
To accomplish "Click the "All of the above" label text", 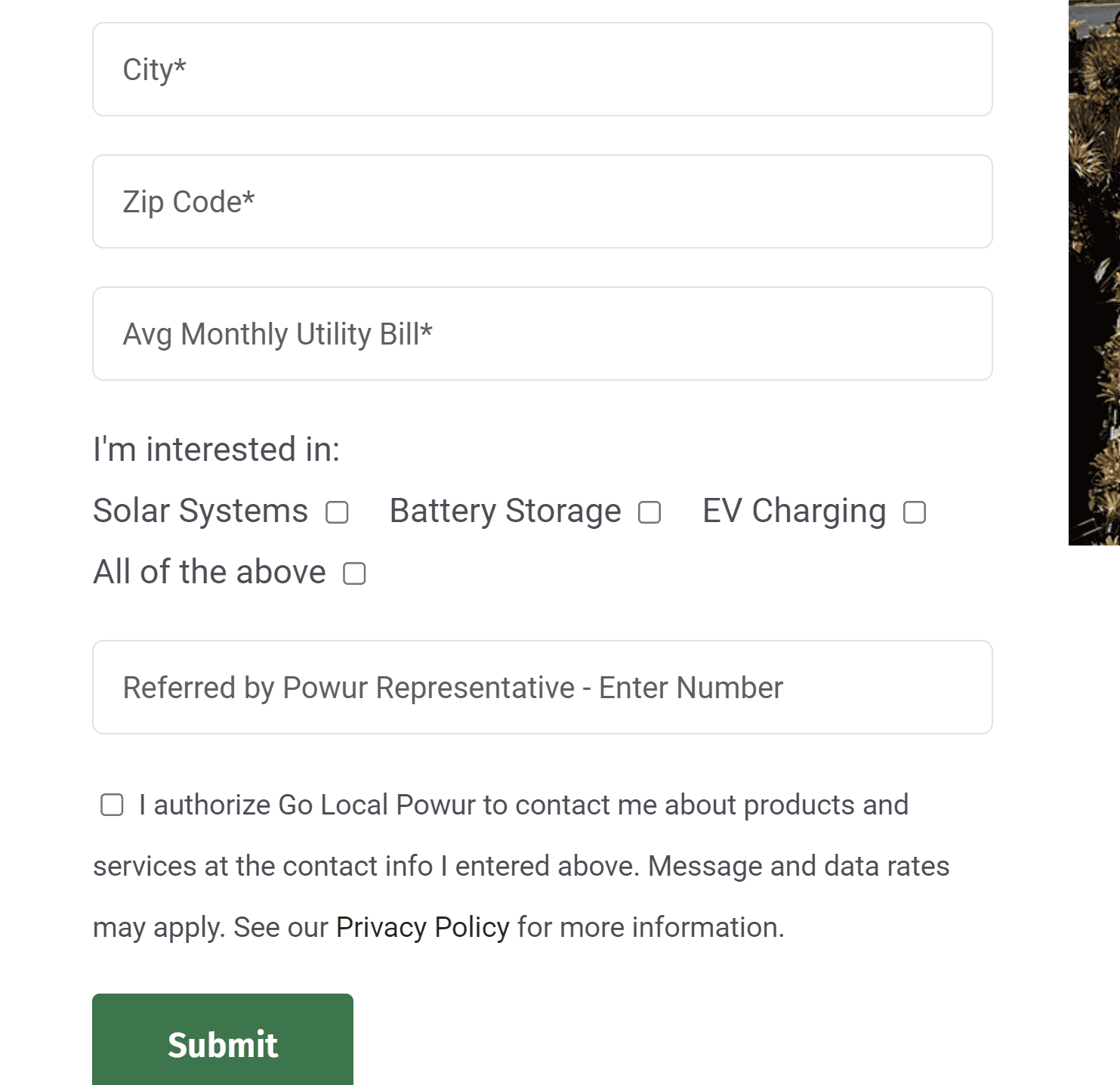I will click(x=209, y=572).
